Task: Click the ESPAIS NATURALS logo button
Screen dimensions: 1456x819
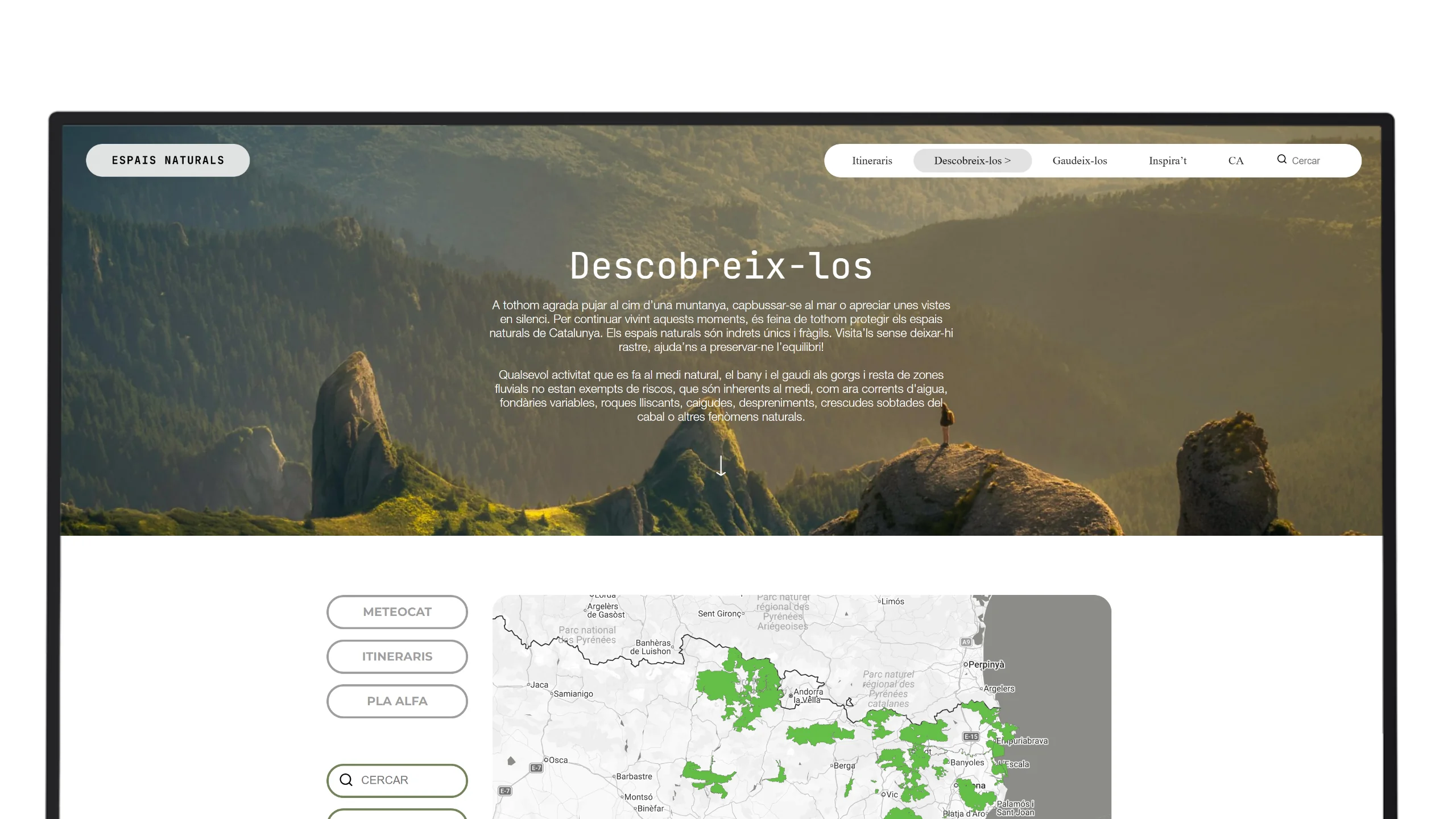Action: (168, 160)
